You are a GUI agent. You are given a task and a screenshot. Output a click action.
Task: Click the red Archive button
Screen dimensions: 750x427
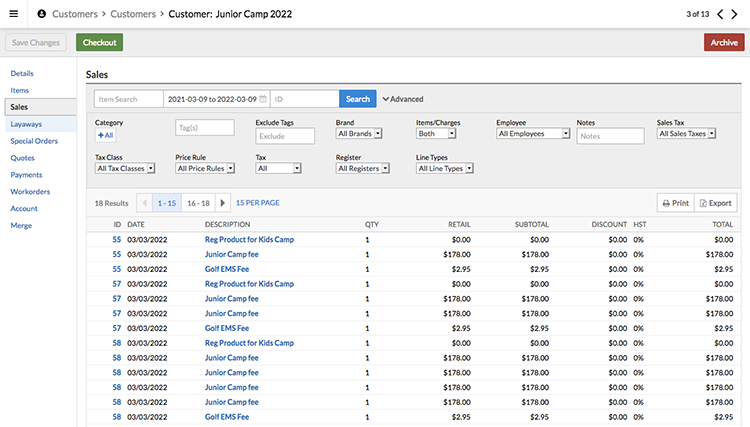pos(723,43)
